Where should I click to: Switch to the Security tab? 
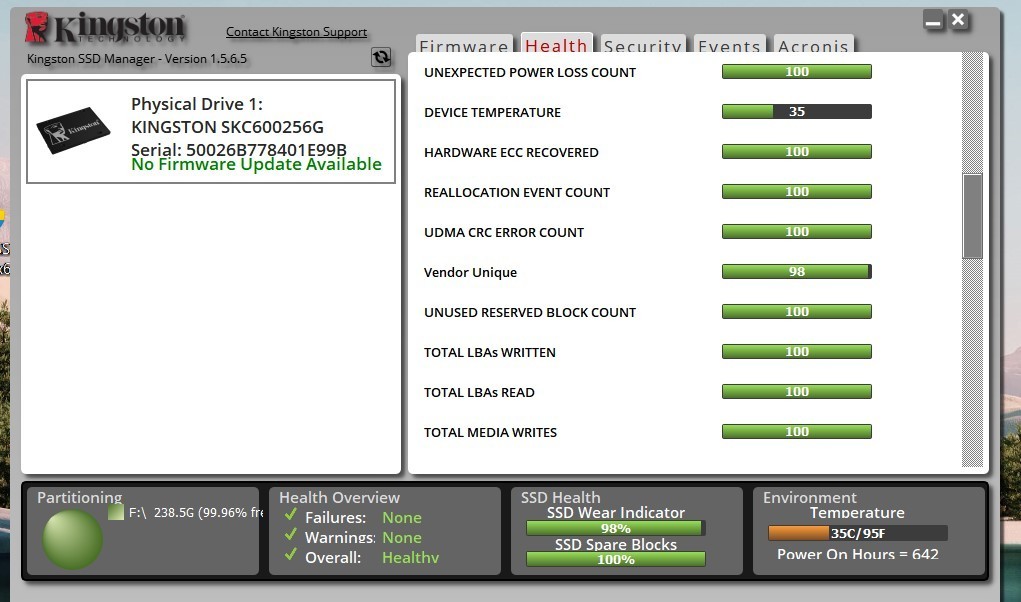click(643, 44)
